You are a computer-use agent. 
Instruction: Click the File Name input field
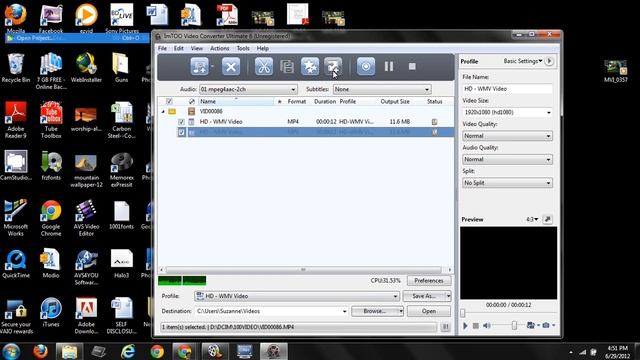507,89
